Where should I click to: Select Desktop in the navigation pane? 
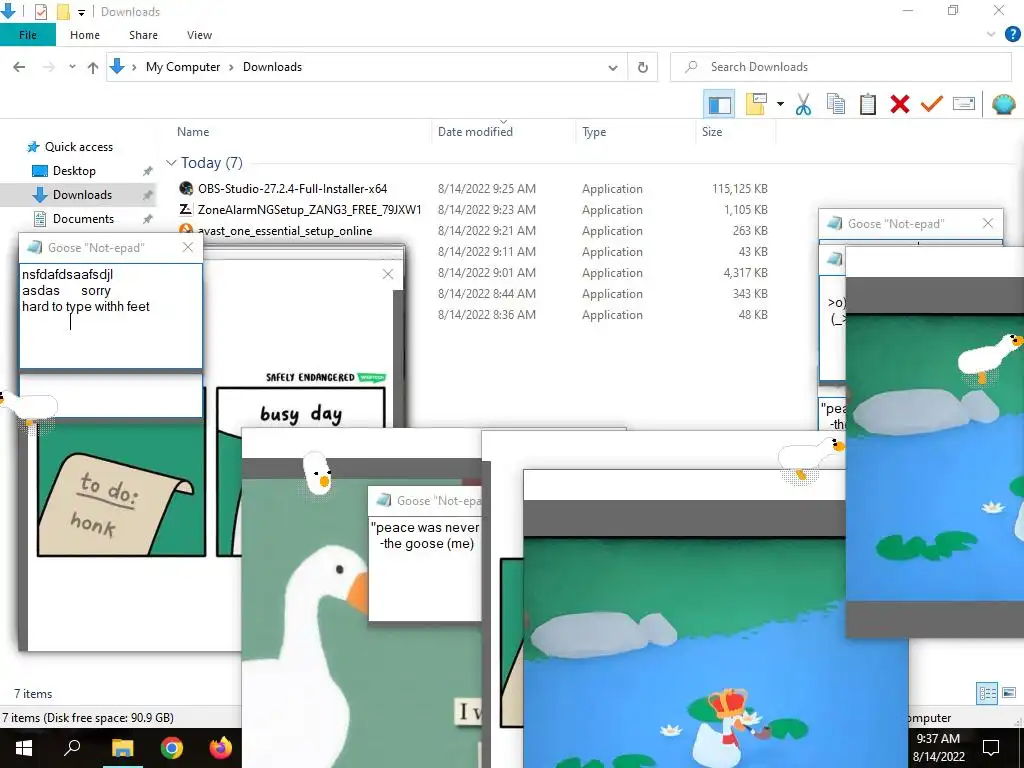click(74, 171)
